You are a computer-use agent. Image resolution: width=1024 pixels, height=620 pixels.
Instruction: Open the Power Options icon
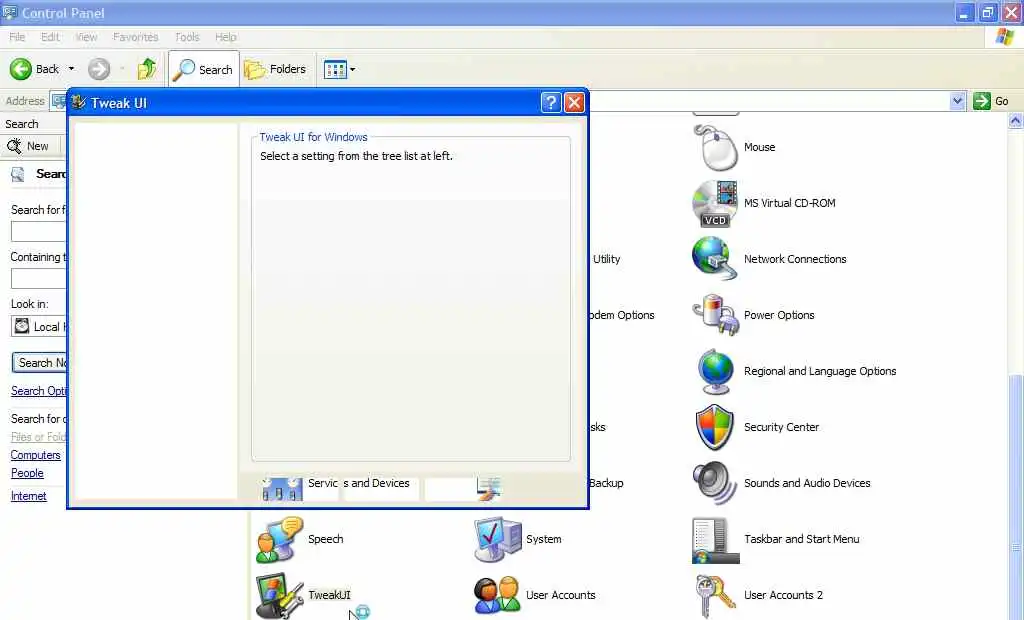716,315
